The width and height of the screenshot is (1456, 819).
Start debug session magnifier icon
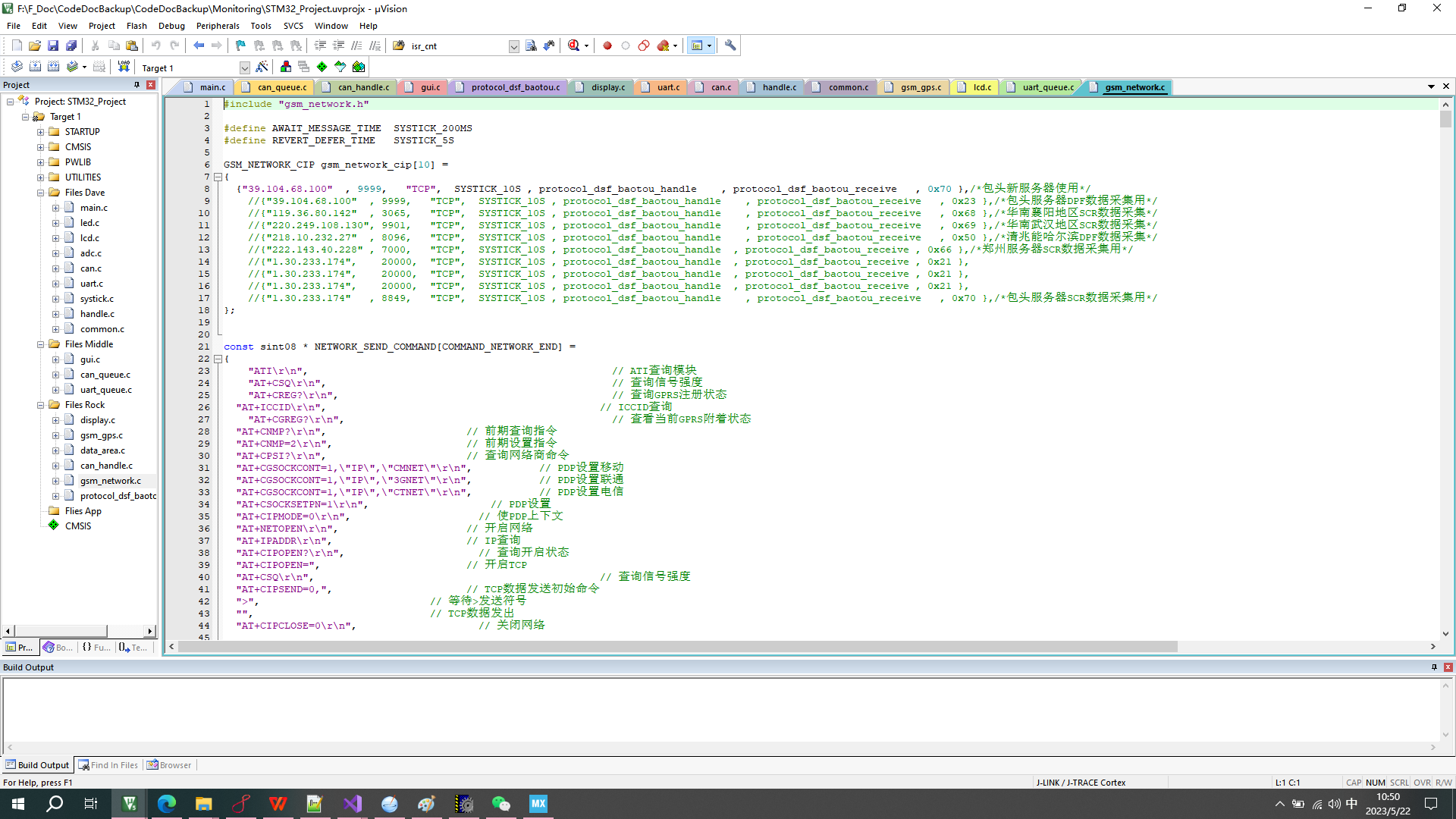coord(574,45)
